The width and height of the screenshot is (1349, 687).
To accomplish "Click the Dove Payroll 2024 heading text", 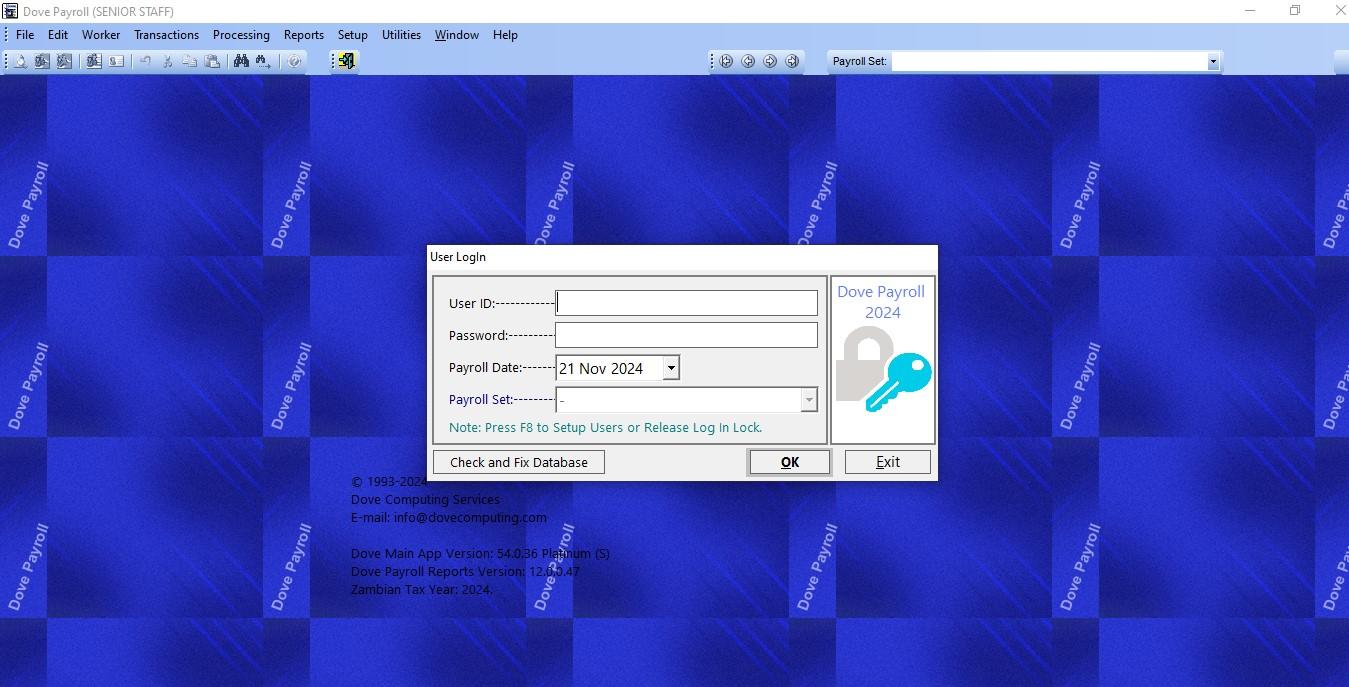I will pyautogui.click(x=881, y=302).
